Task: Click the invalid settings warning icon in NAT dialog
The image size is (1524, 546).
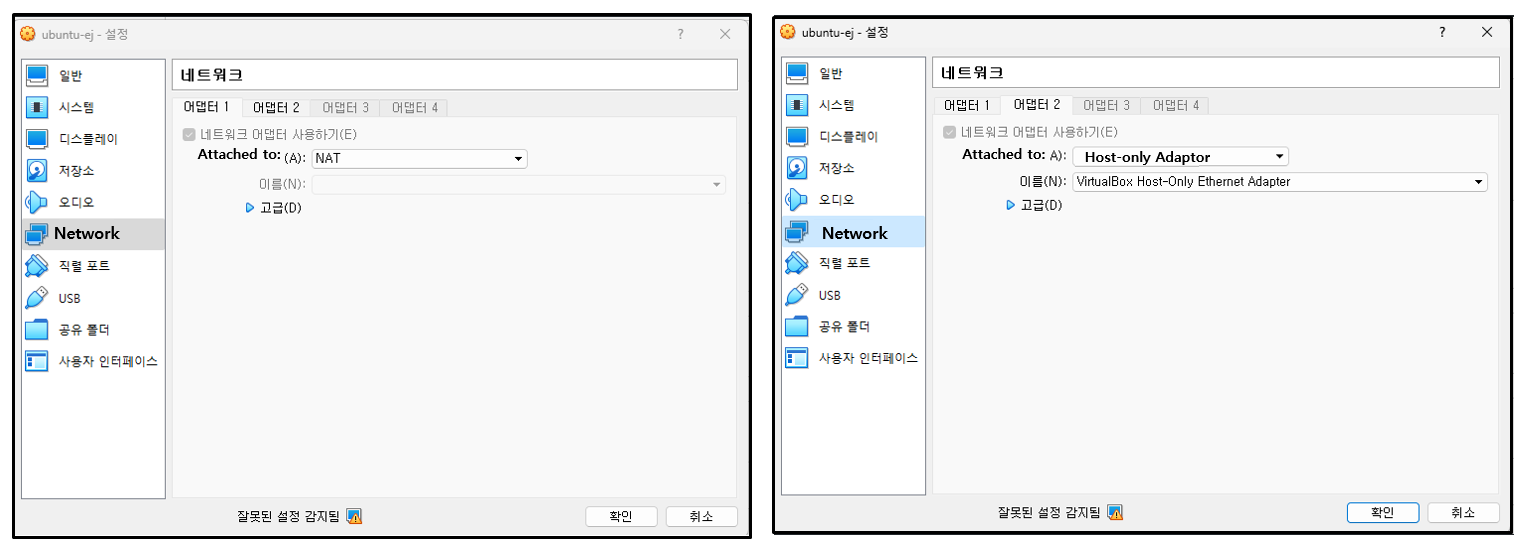Action: [x=354, y=517]
